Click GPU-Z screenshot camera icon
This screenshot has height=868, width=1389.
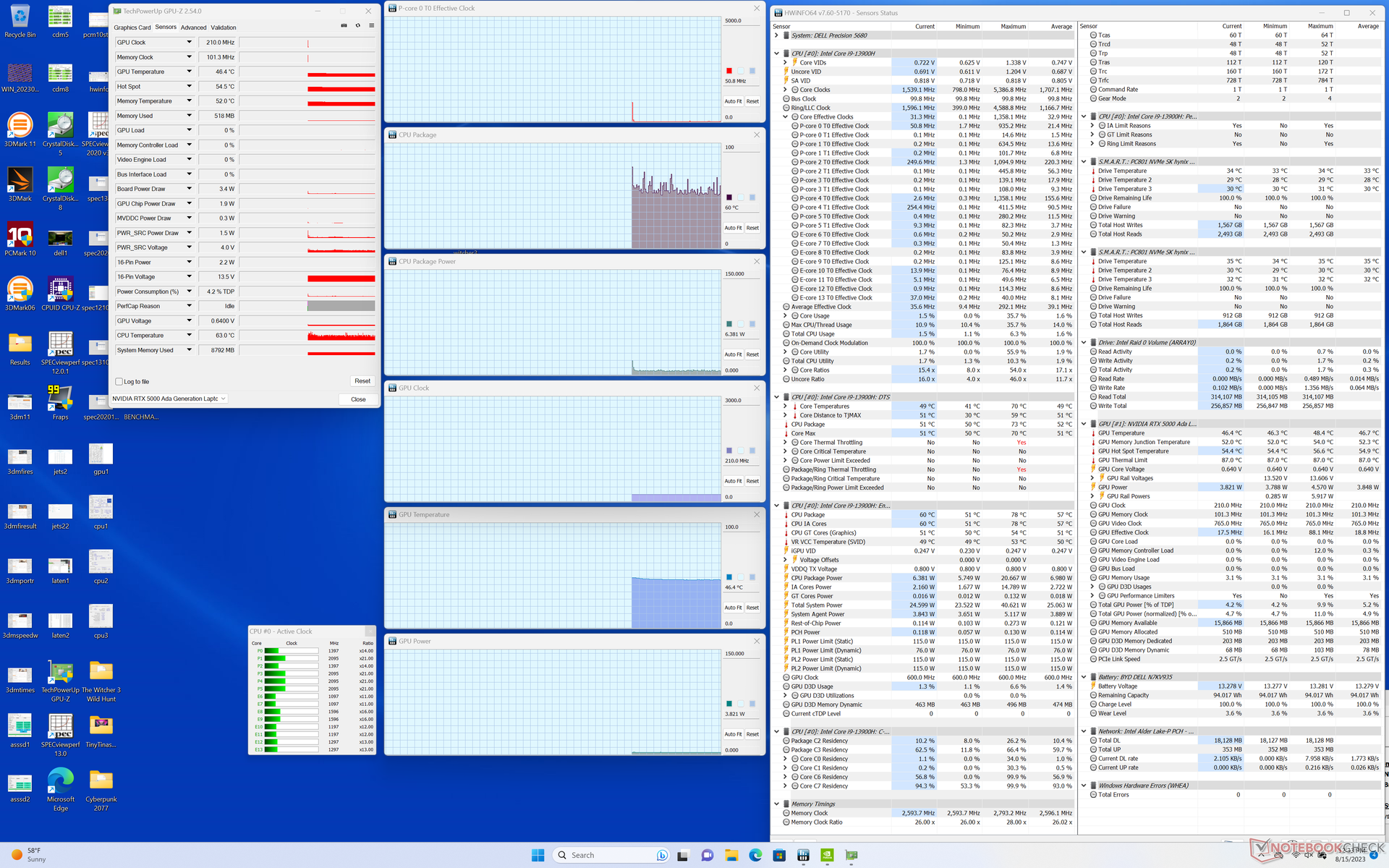click(x=344, y=25)
